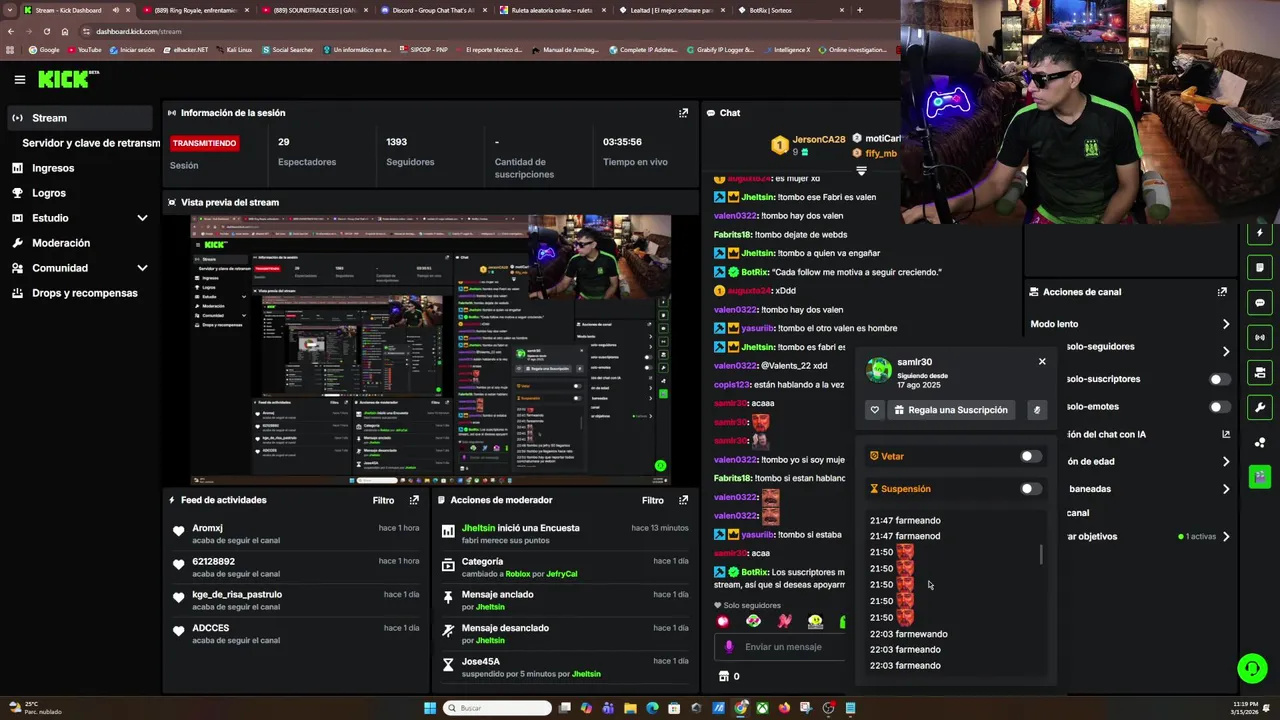Click the Windows taskbar Buscar search box

point(497,708)
